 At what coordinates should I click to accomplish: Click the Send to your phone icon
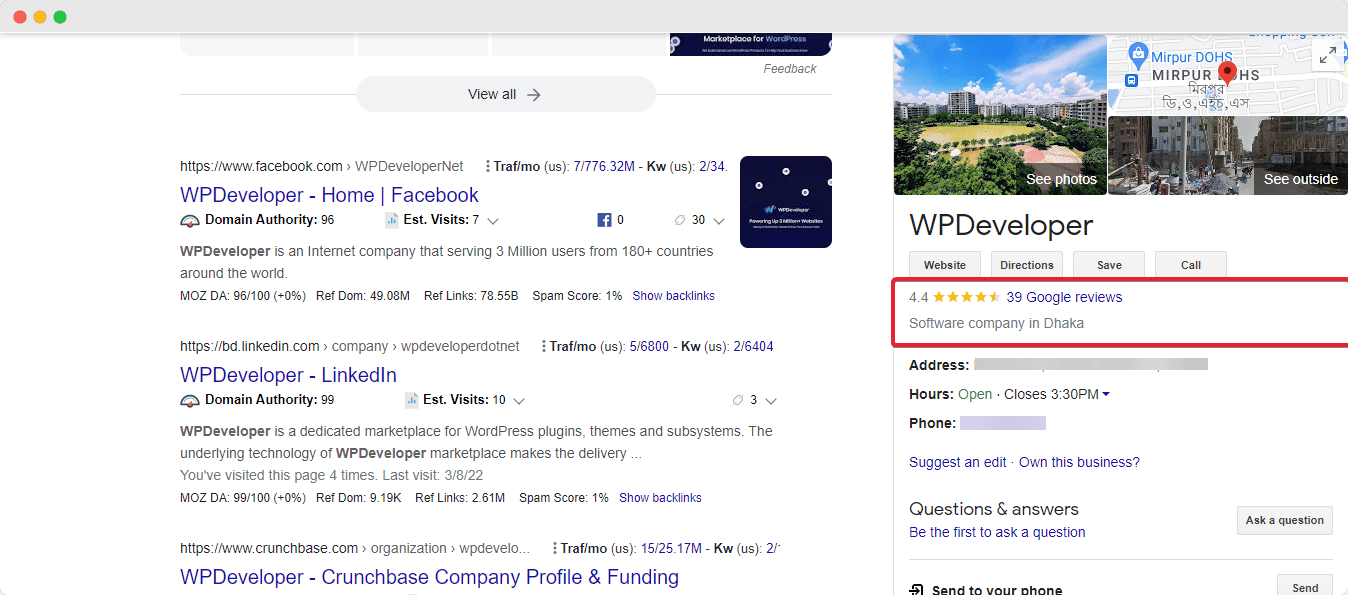point(915,590)
